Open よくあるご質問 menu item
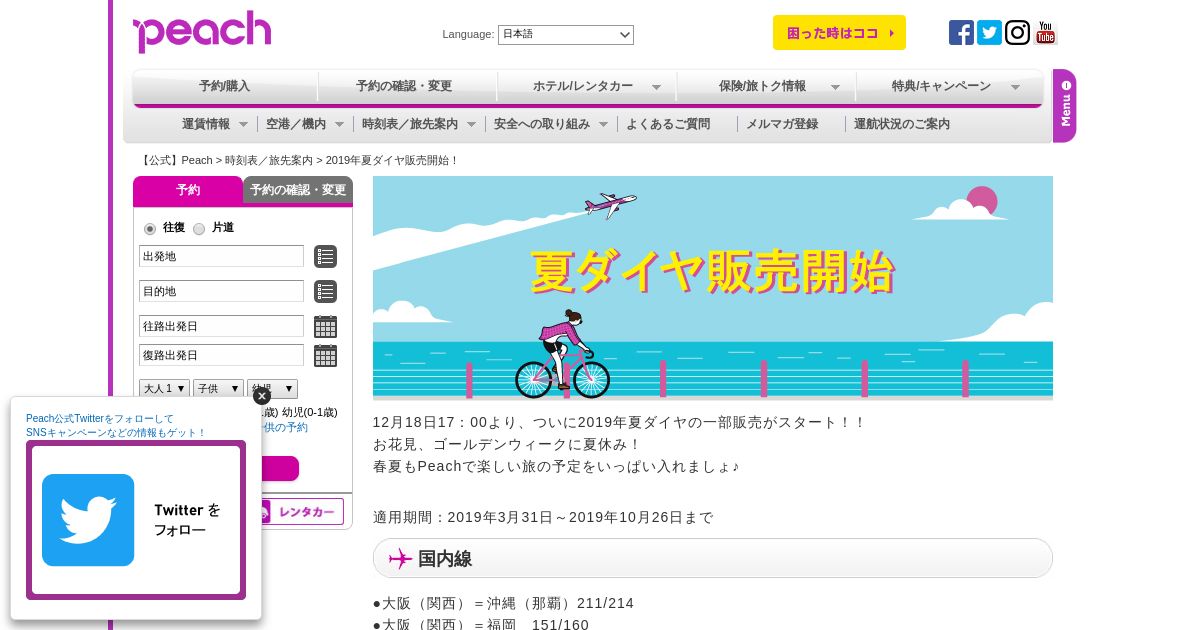The height and width of the screenshot is (630, 1200). coord(668,124)
